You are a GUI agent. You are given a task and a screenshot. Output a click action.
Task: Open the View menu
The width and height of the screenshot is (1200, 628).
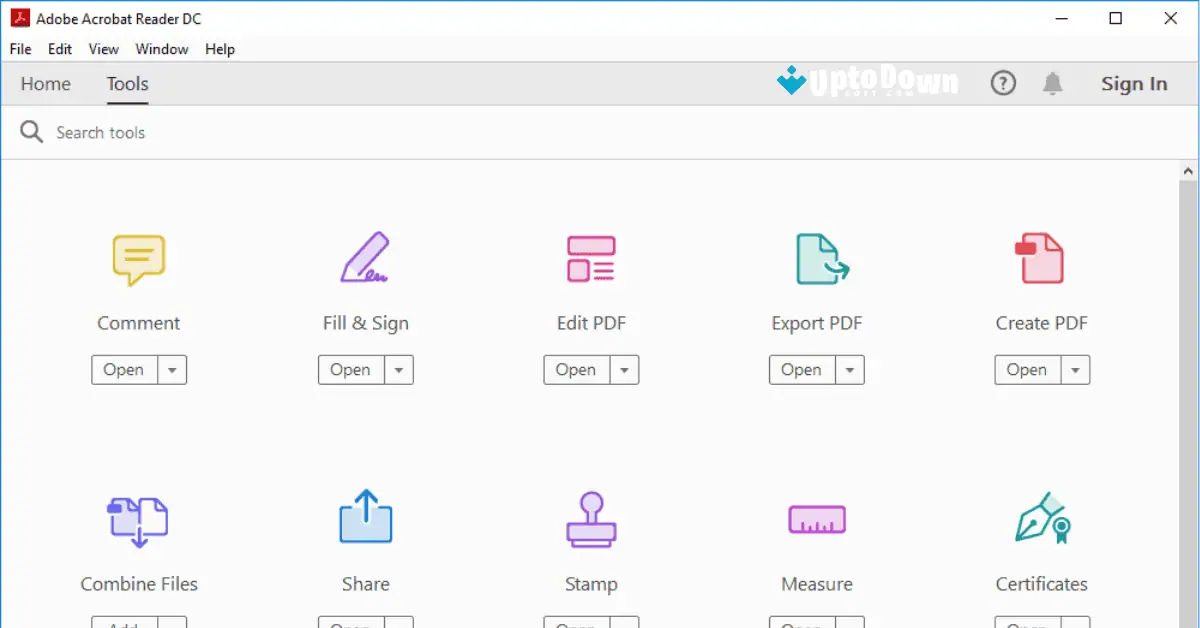pos(103,48)
